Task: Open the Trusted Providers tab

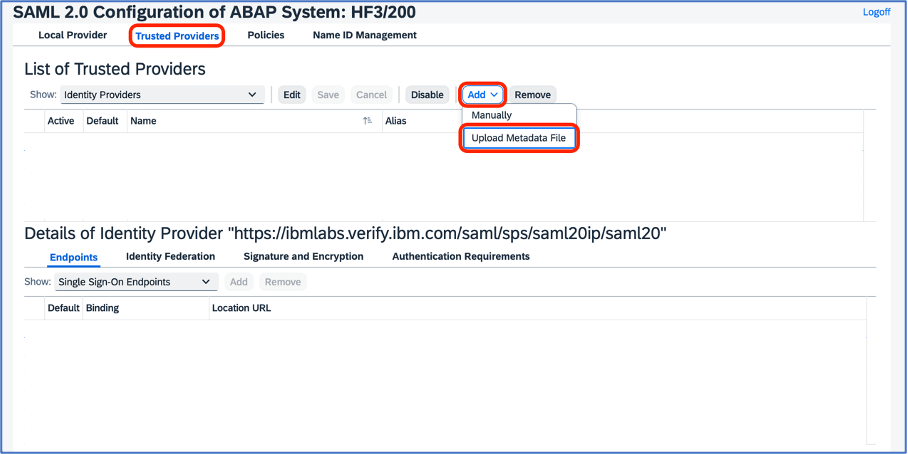Action: click(x=177, y=36)
